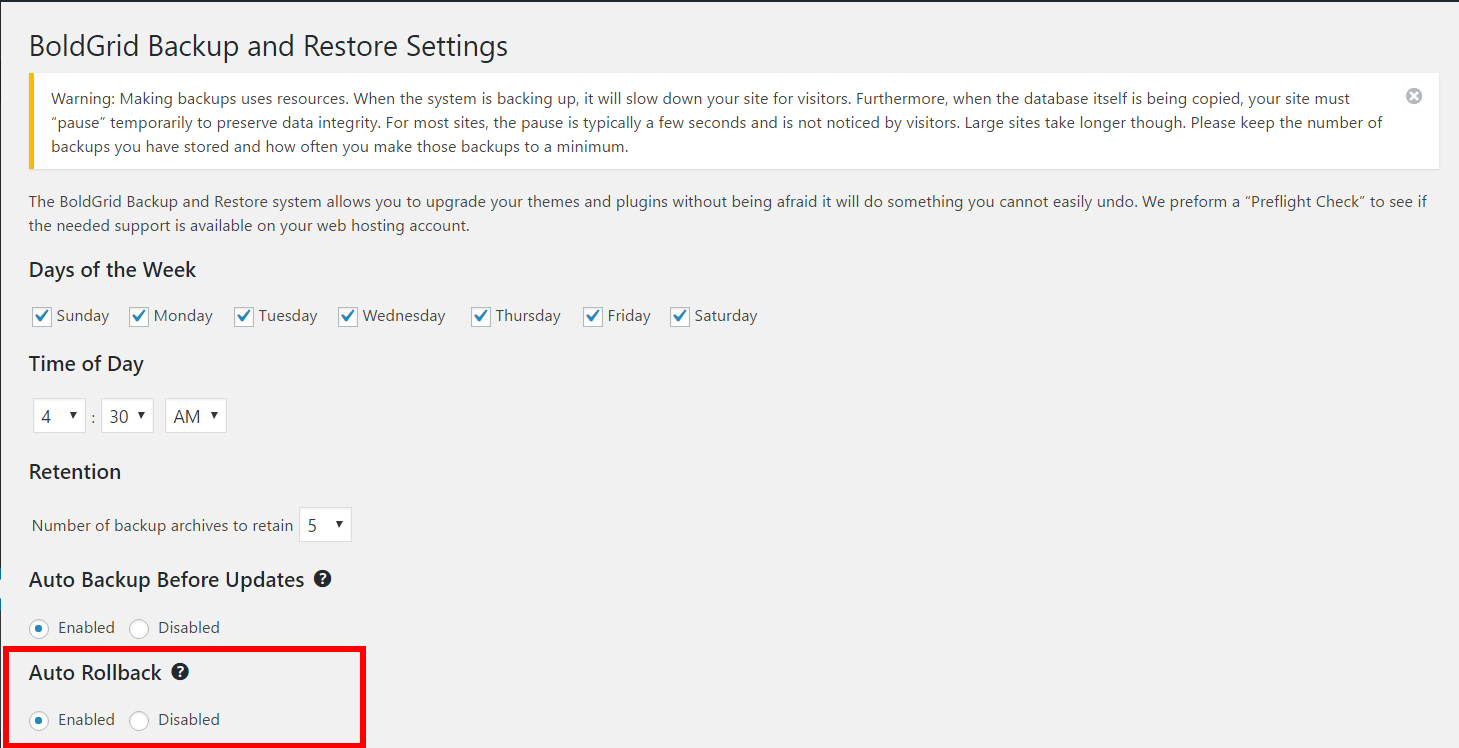This screenshot has height=748, width=1459.
Task: Toggle the Saturday backup checkbox
Action: click(680, 316)
